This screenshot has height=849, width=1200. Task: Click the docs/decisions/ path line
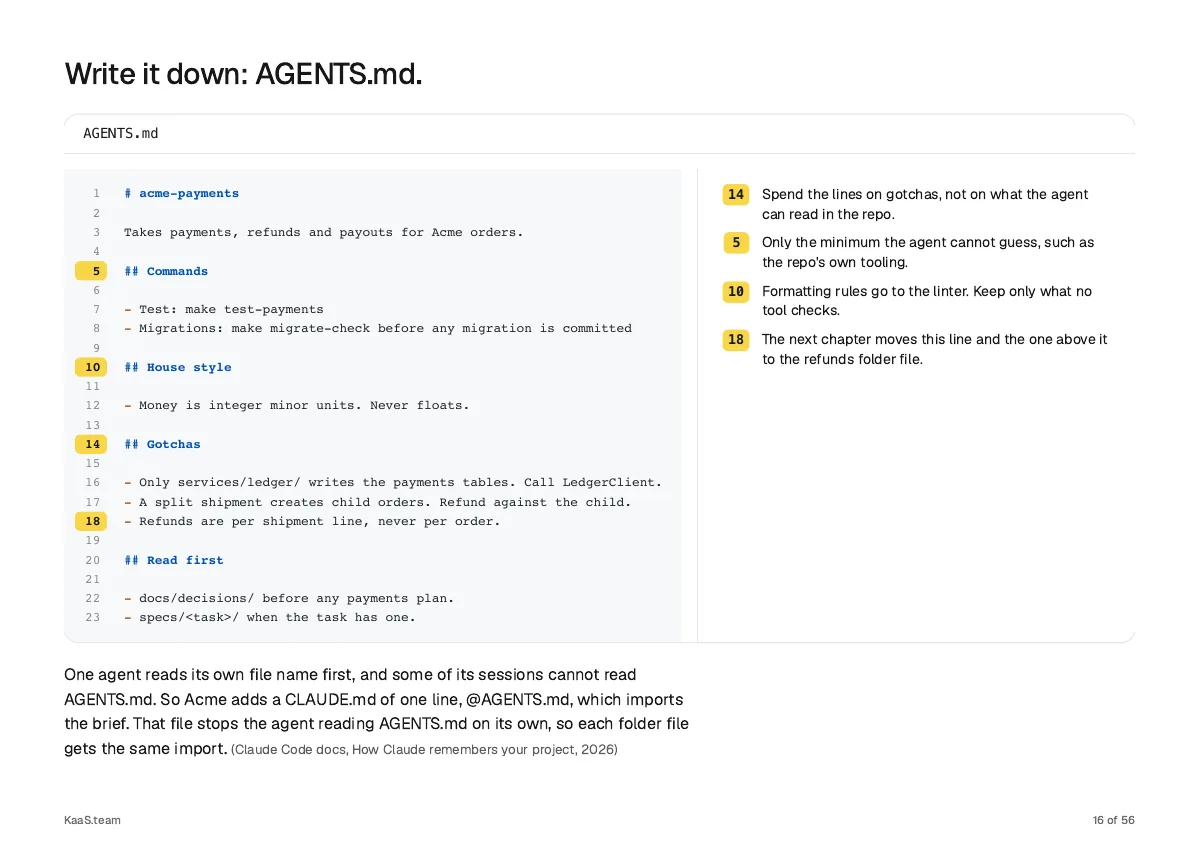coord(289,599)
